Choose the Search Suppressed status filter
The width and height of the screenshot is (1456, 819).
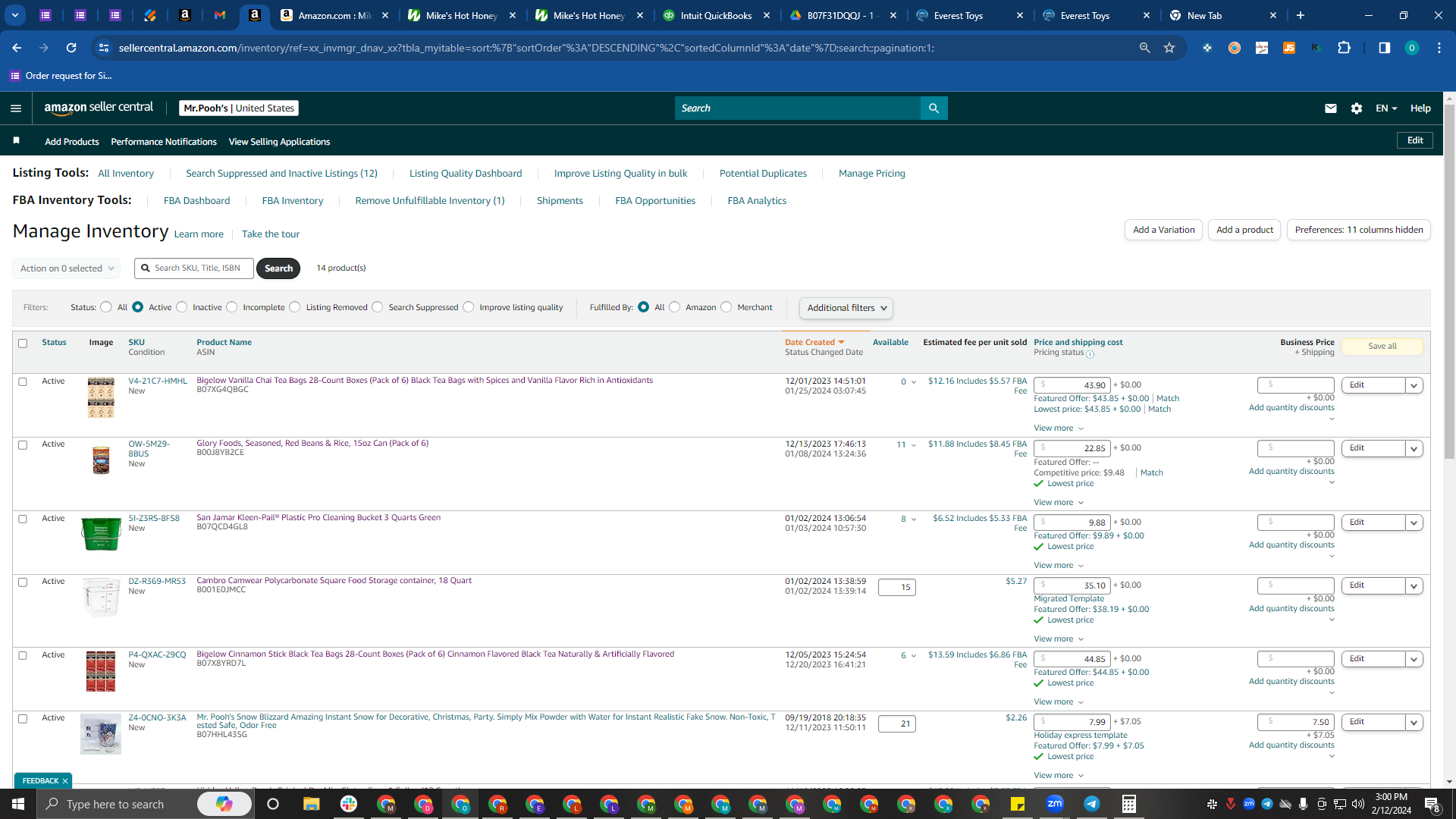378,307
